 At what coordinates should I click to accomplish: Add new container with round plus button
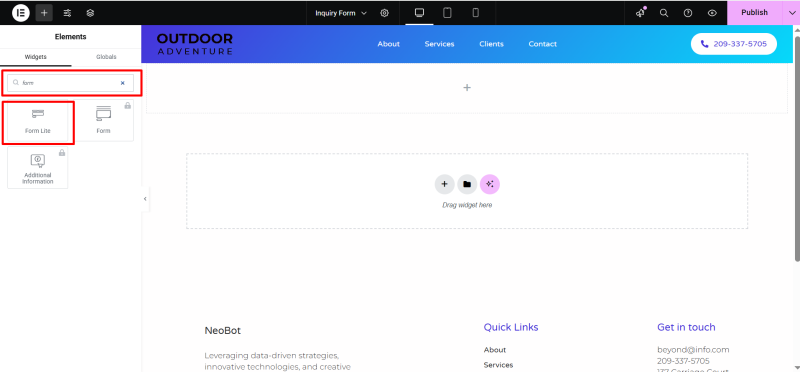[444, 184]
